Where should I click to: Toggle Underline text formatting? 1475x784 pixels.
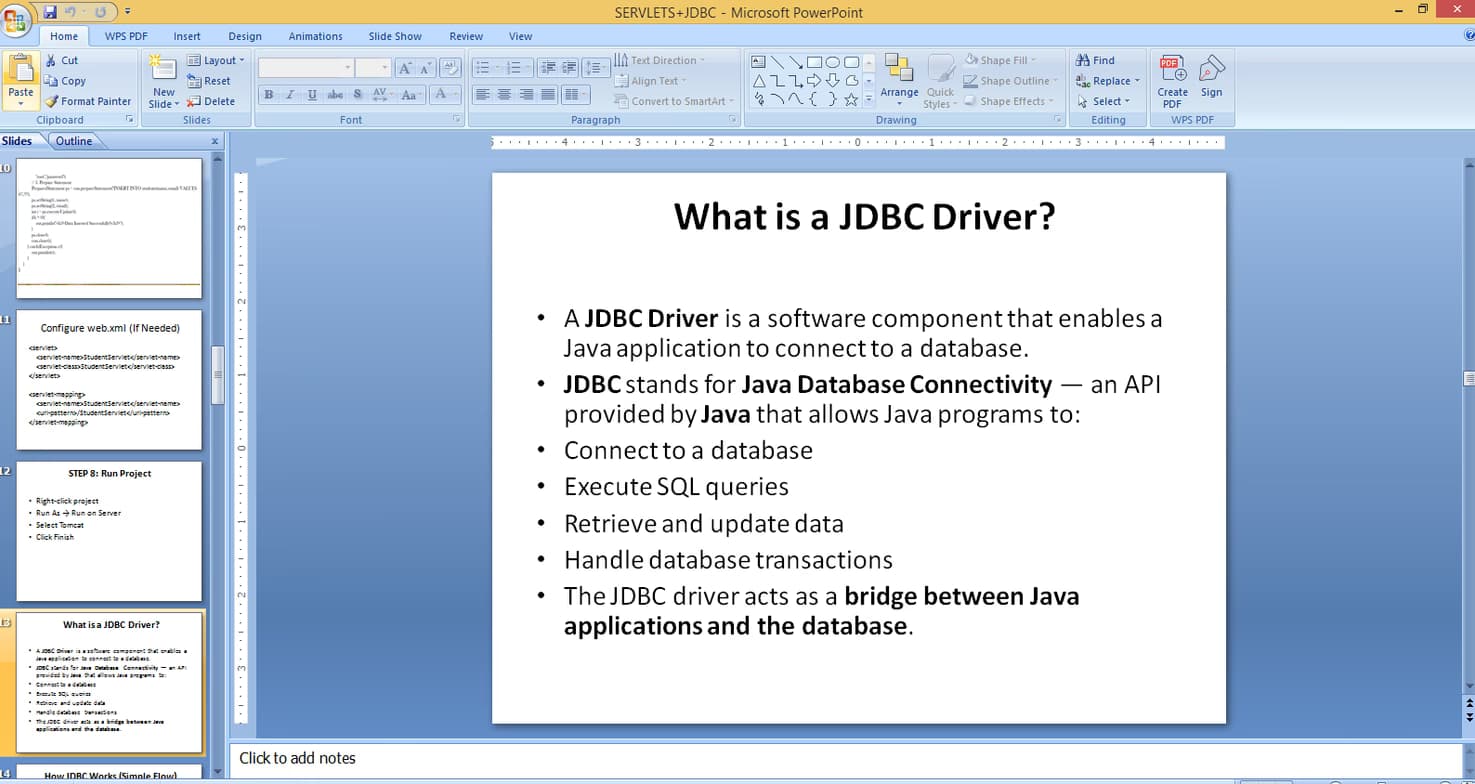[x=312, y=95]
